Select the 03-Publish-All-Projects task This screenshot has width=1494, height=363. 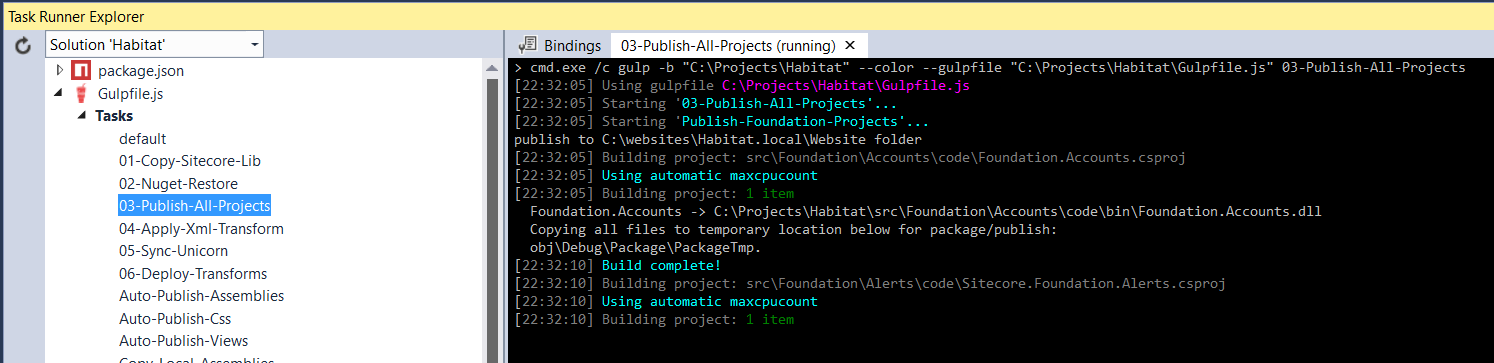point(194,206)
